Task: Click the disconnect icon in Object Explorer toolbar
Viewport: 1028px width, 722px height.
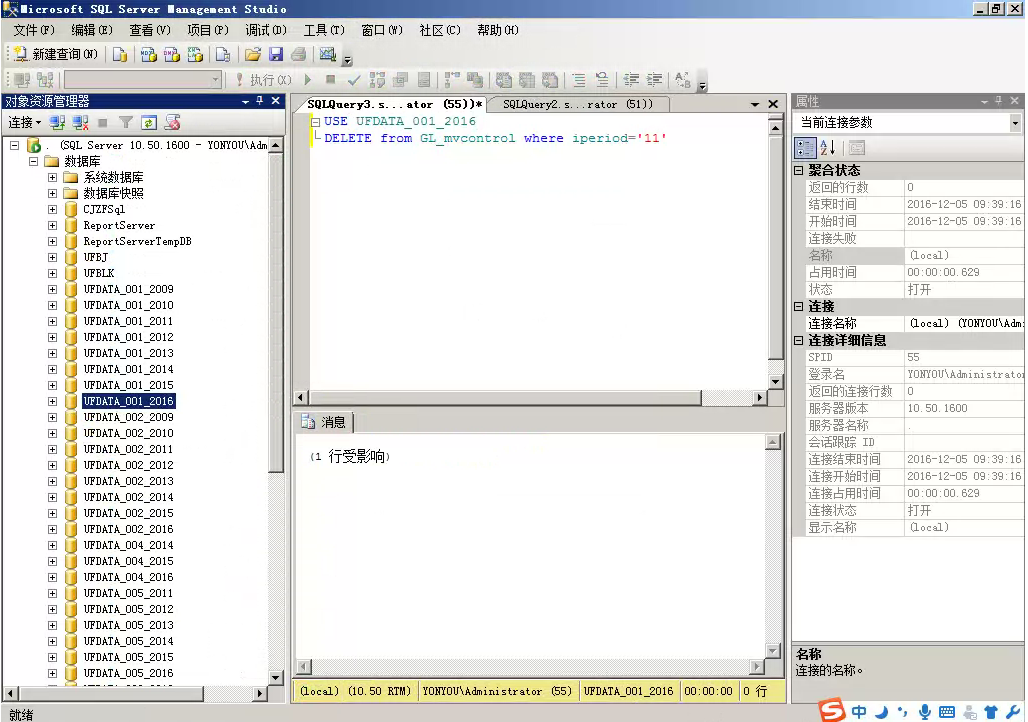Action: 80,123
